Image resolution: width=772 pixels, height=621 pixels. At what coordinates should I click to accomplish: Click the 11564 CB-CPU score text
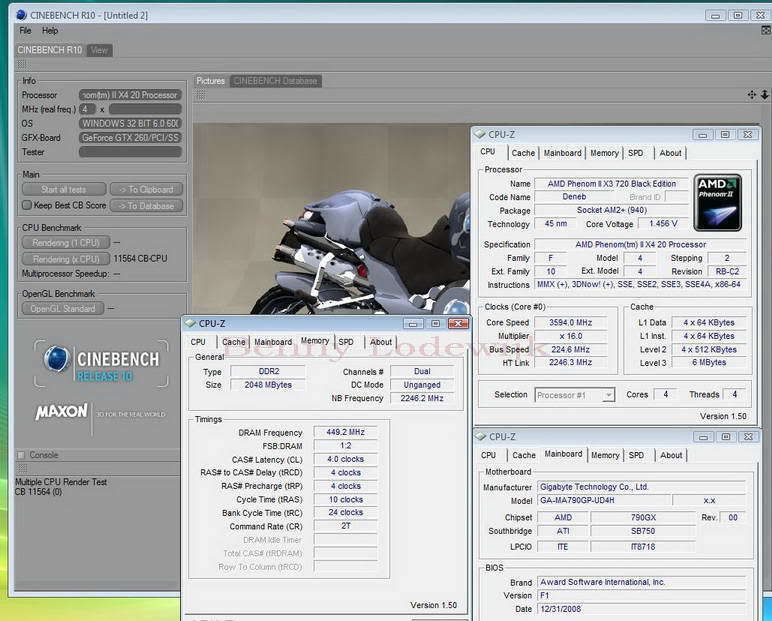tap(140, 259)
